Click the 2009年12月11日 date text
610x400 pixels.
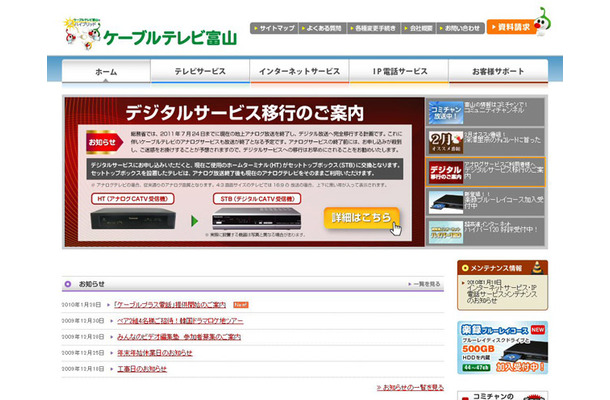pos(82,368)
